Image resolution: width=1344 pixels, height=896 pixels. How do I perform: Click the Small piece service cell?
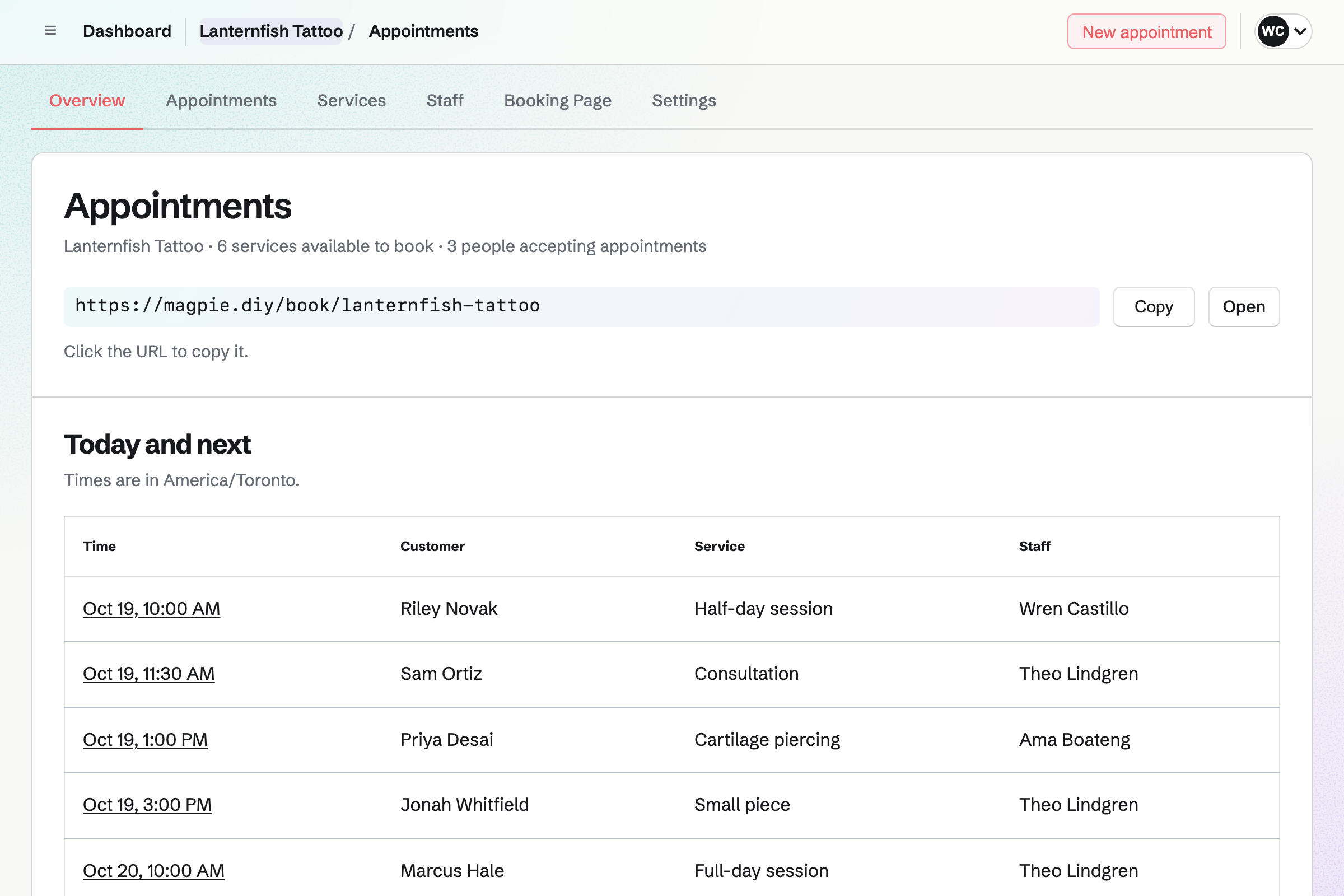point(741,805)
